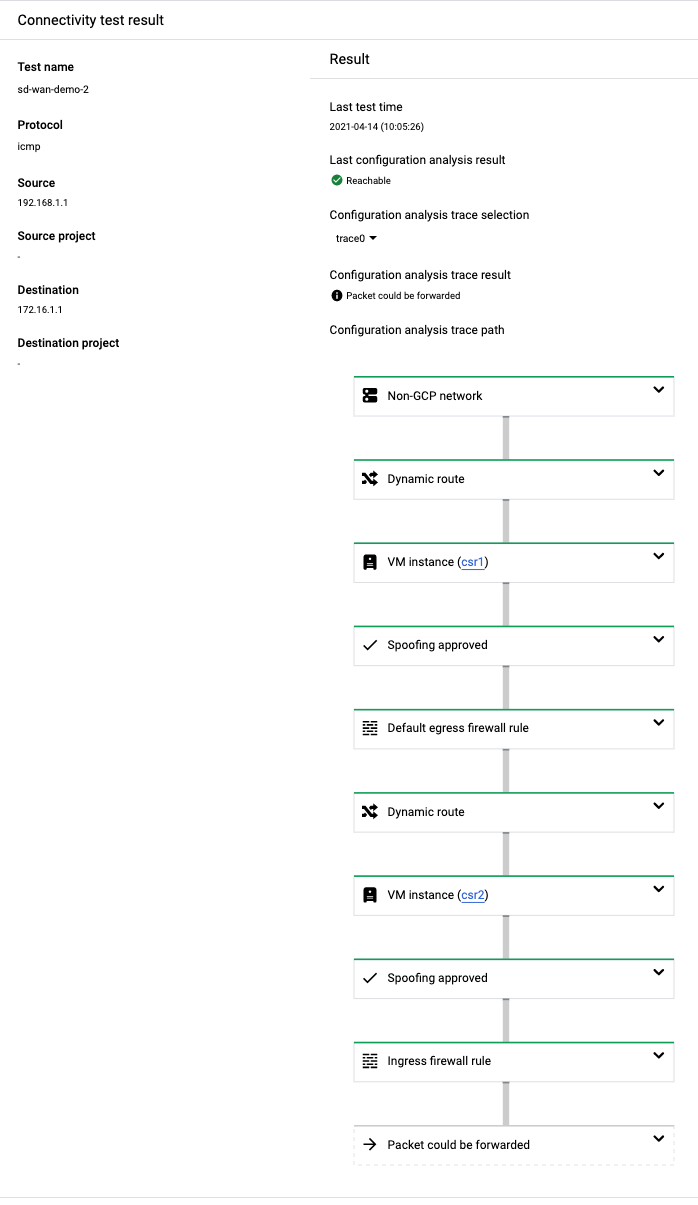Screen dimensions: 698x1205
Task: Open the csr1 VM instance link
Action: (x=472, y=562)
